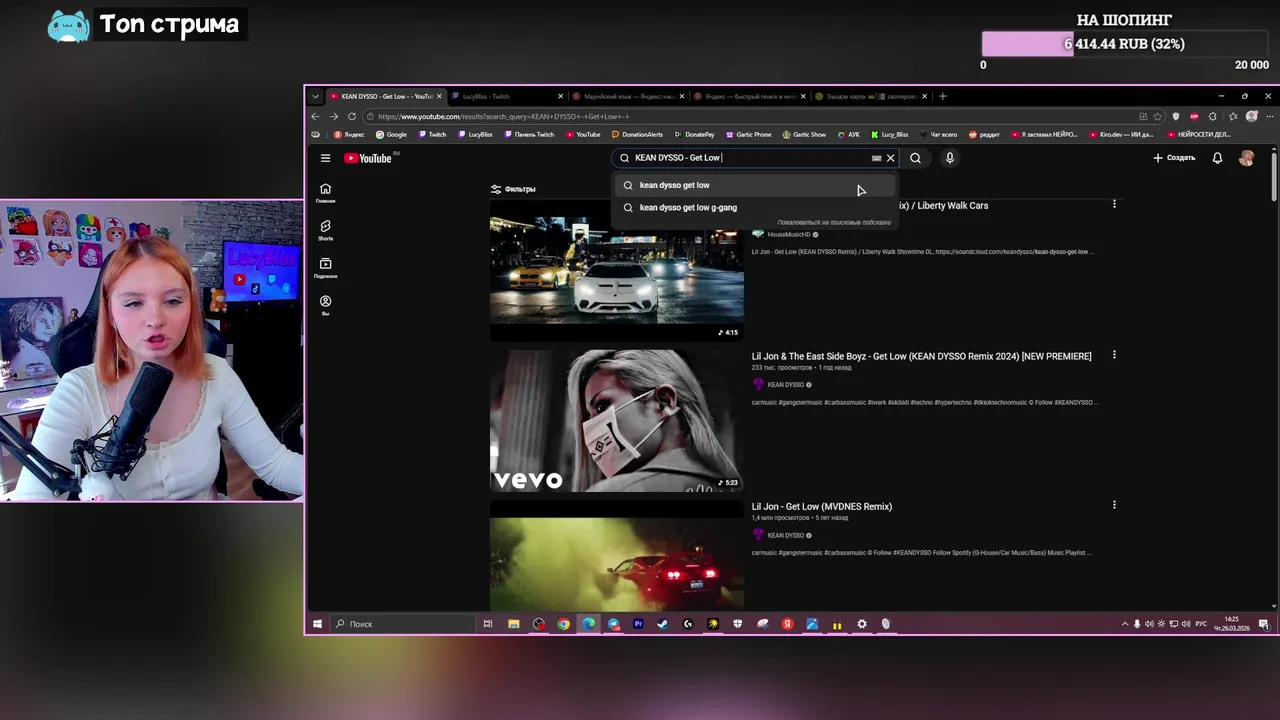
Task: Open the on-screen keyboard icon in search box
Action: [877, 158]
